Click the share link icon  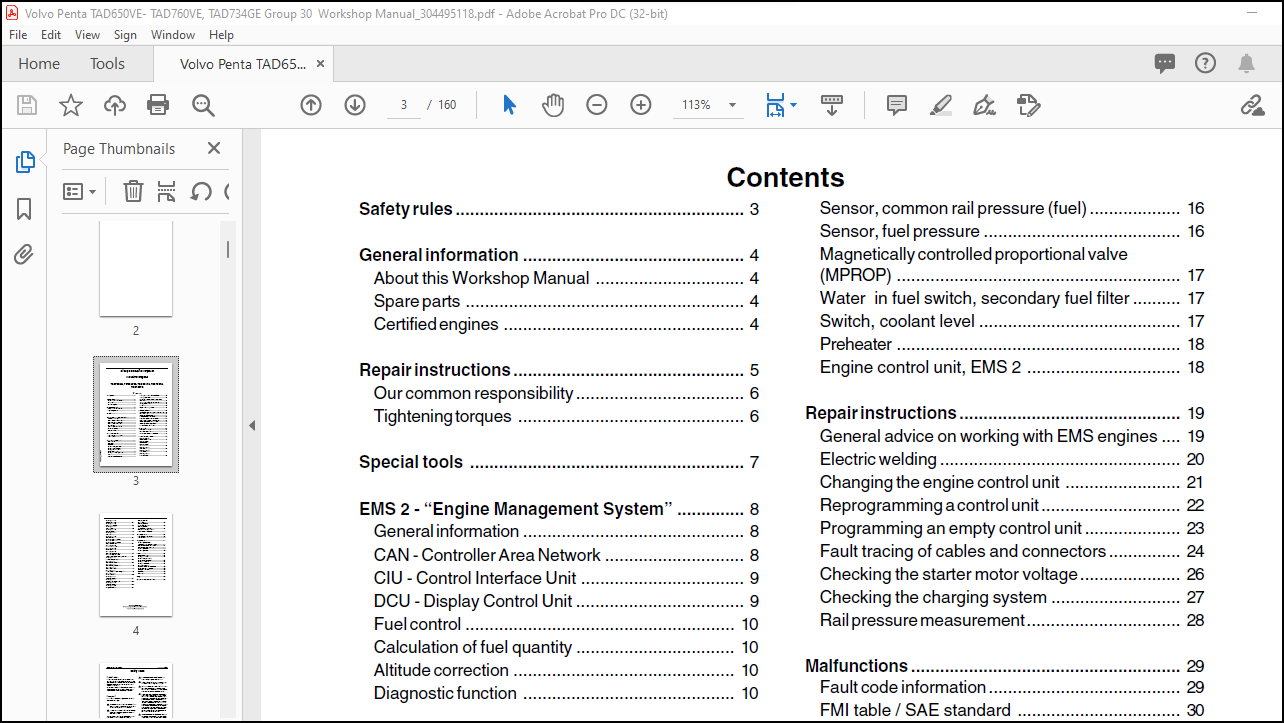pyautogui.click(x=1252, y=105)
